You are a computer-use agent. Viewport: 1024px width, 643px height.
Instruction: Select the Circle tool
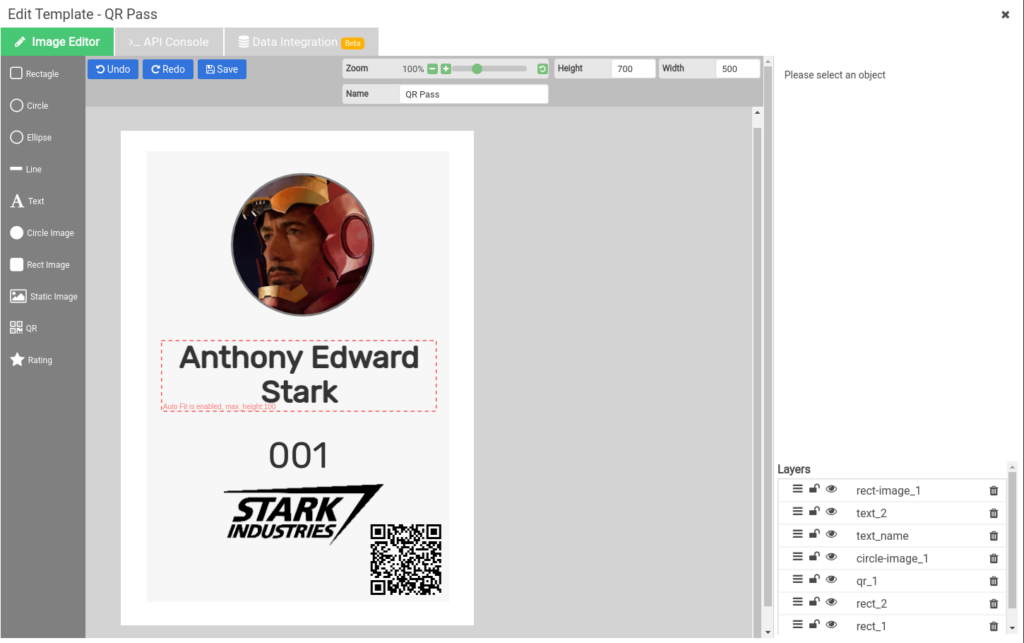tap(29, 106)
